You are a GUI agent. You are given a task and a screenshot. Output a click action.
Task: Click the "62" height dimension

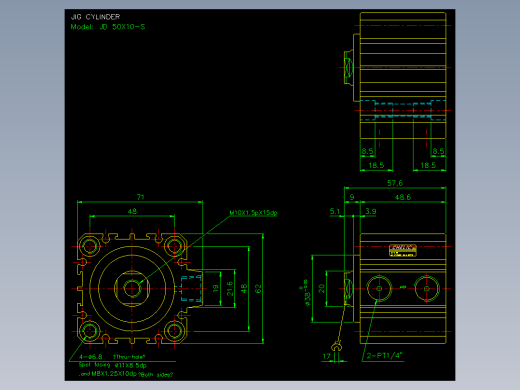258,289
